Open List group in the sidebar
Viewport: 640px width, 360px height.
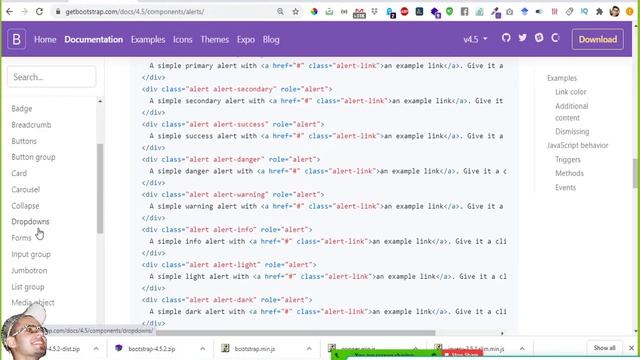(x=28, y=287)
